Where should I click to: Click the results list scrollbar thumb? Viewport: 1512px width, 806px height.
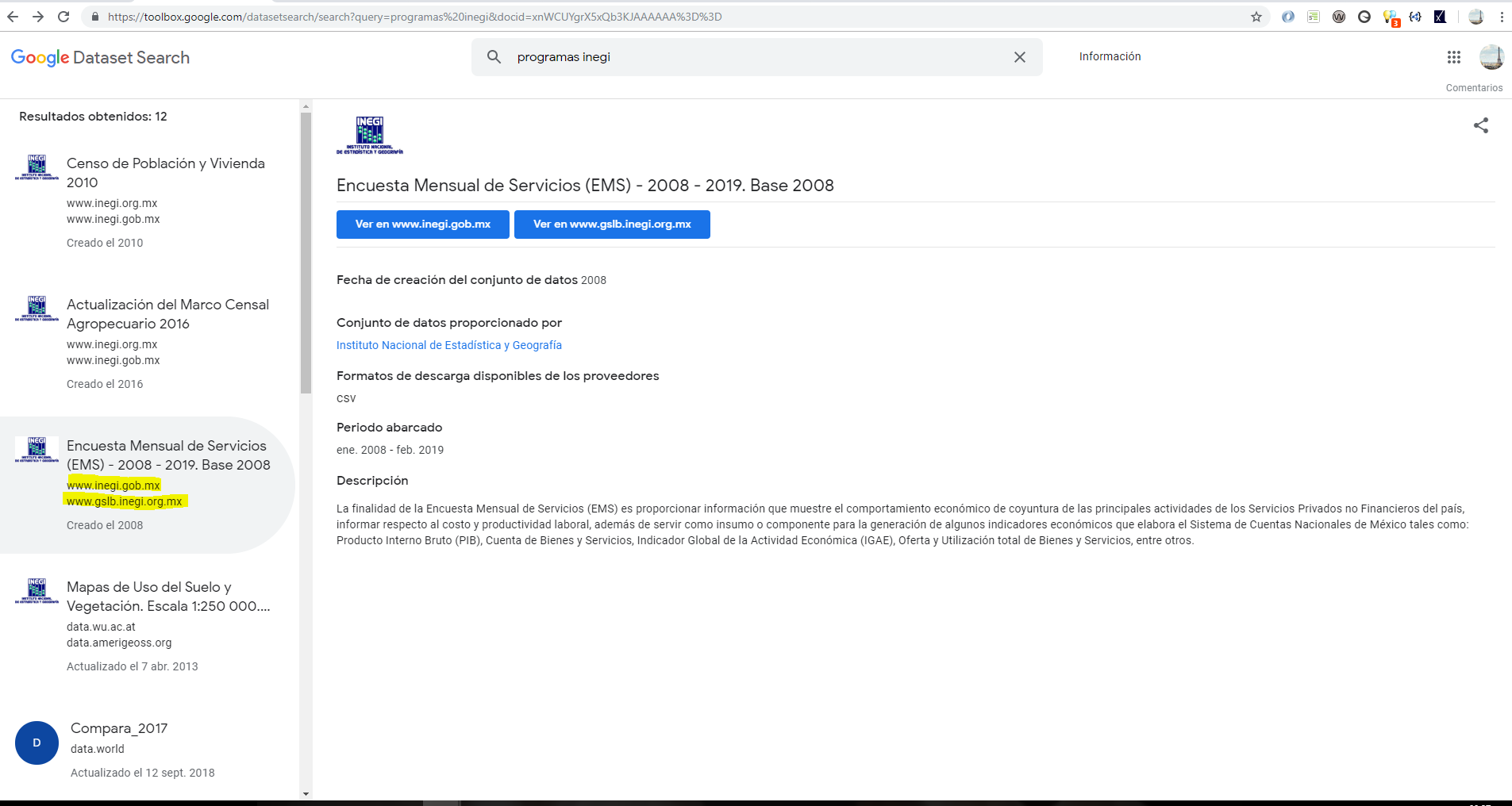[x=306, y=252]
